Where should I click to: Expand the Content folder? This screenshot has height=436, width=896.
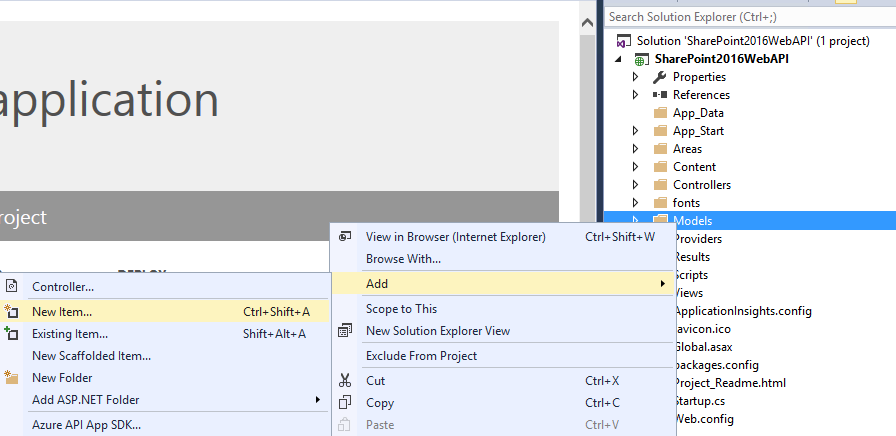[x=635, y=167]
